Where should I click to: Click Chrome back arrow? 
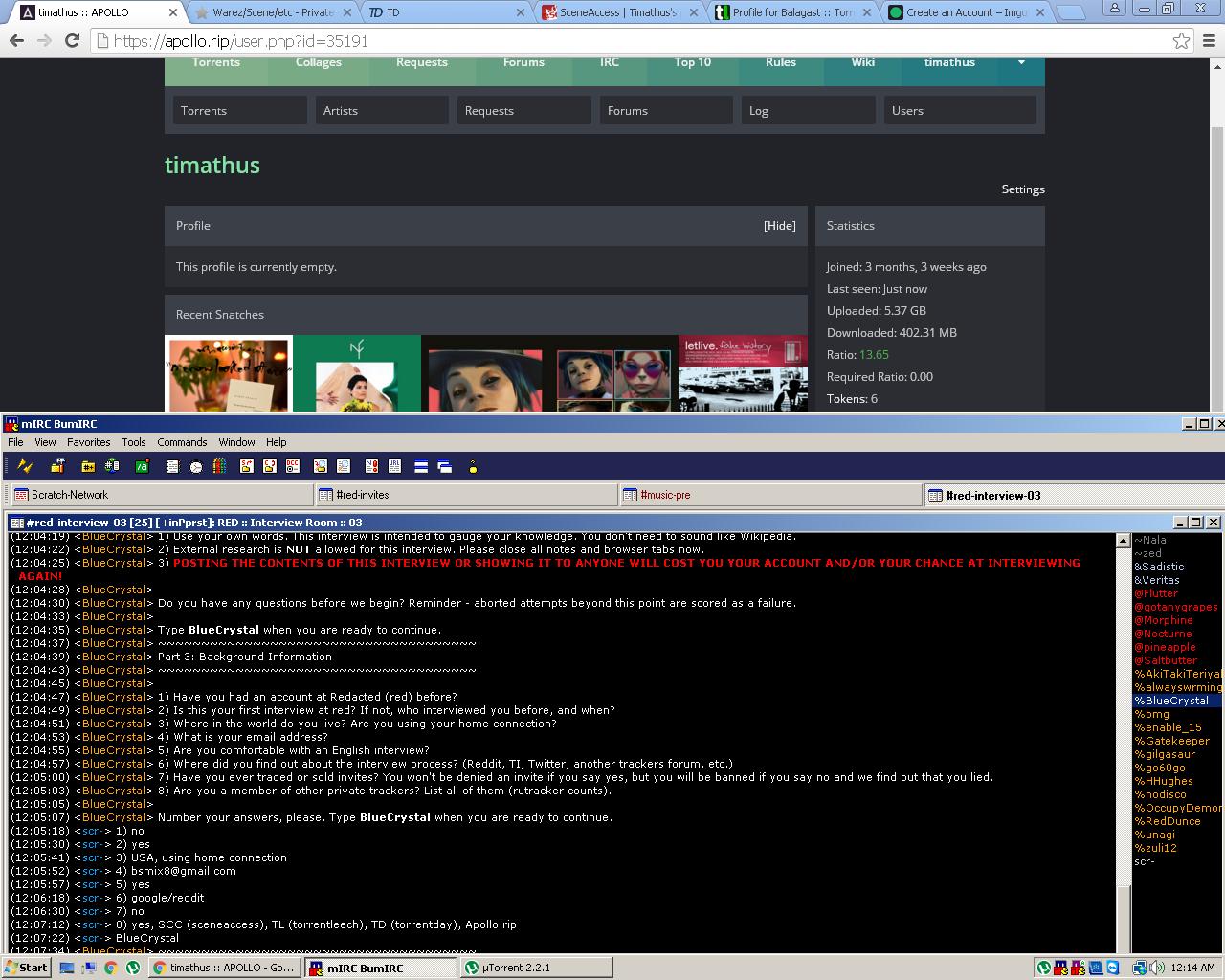click(16, 40)
